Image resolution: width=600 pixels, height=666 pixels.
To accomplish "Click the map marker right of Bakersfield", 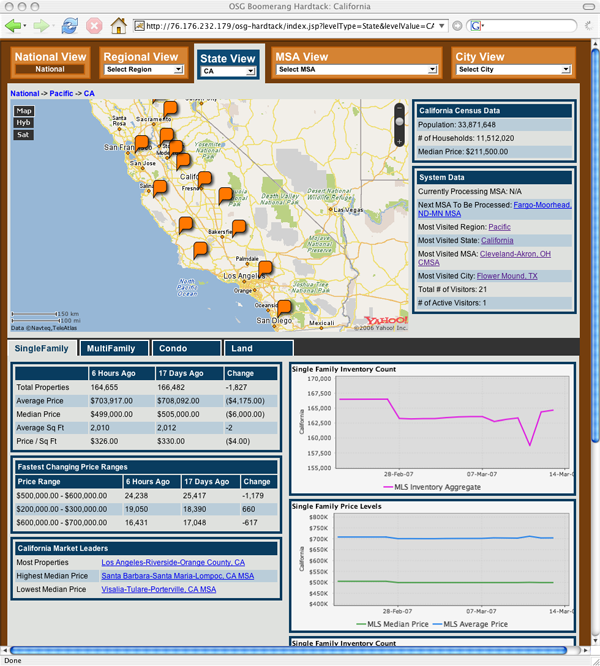I will pyautogui.click(x=239, y=228).
